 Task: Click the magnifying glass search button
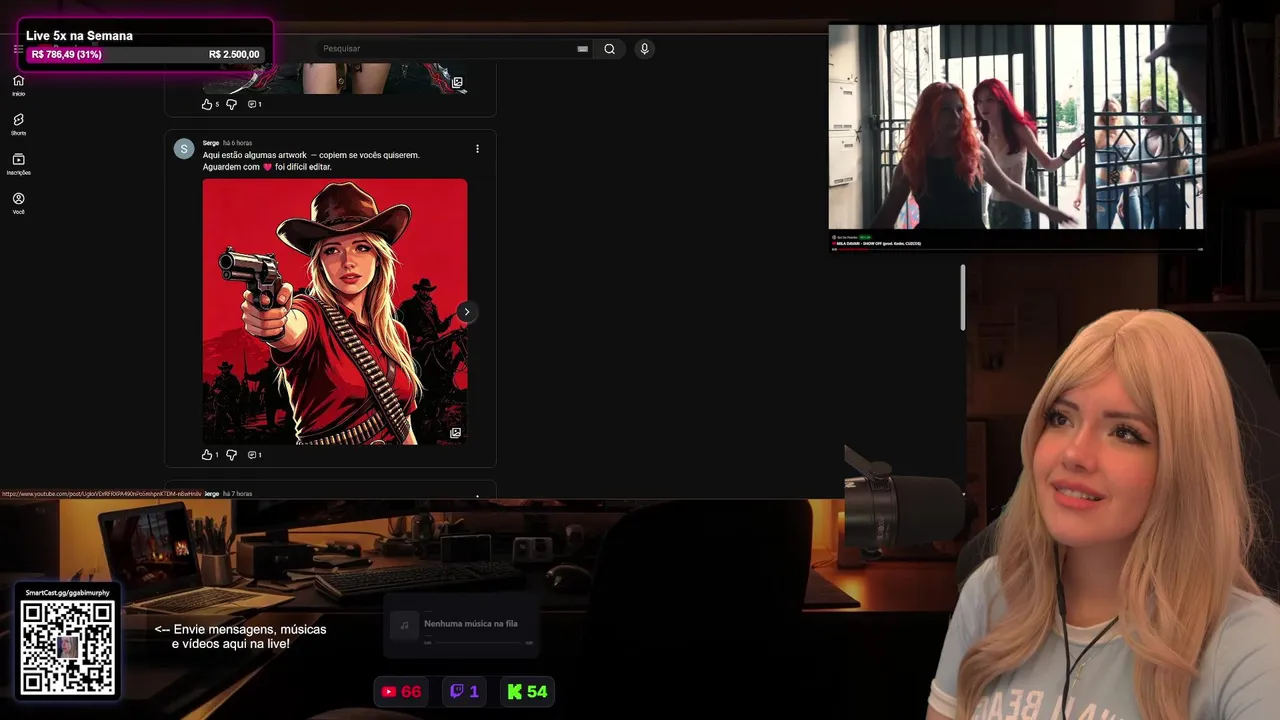point(609,48)
